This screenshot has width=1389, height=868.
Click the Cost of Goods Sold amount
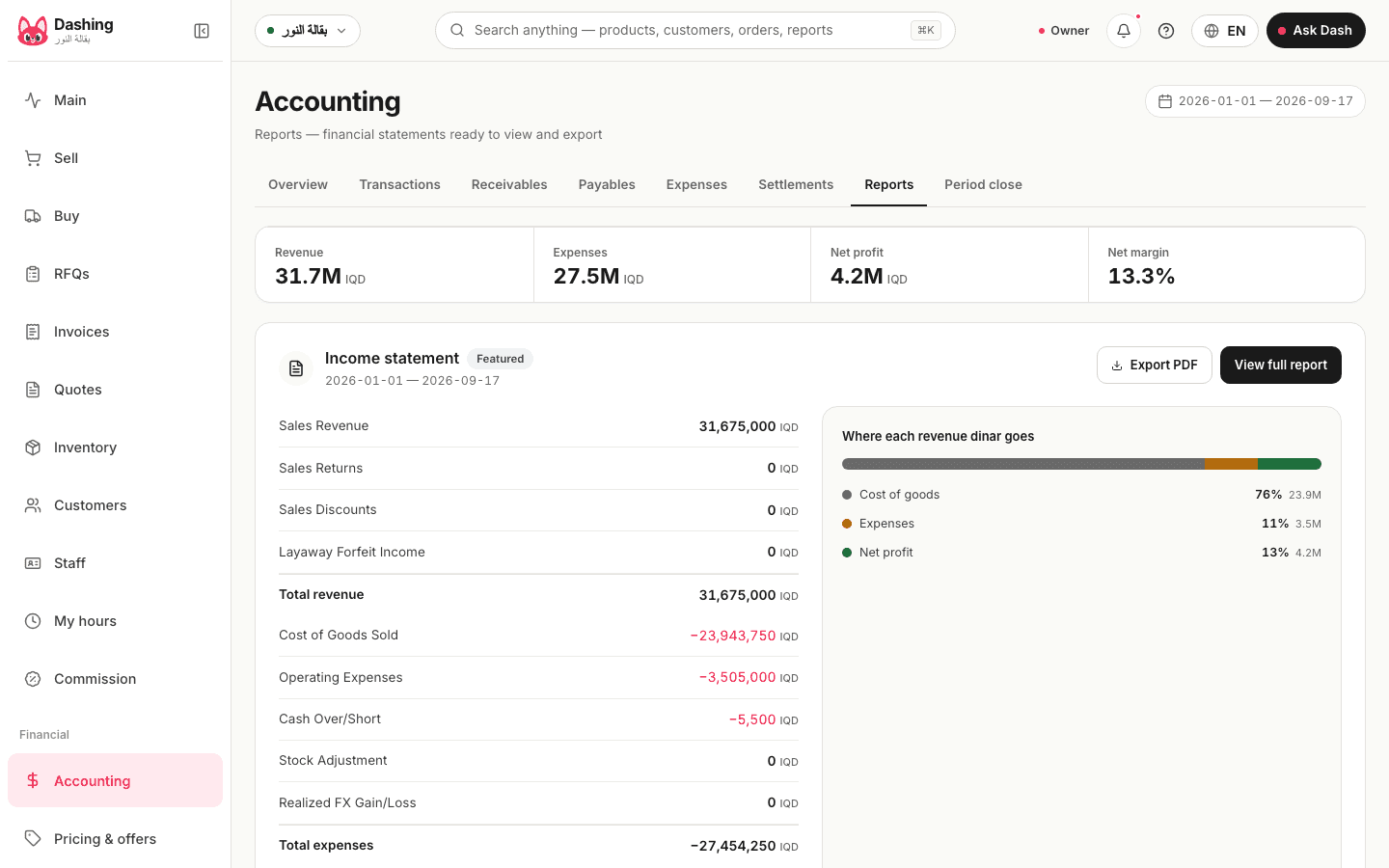click(x=744, y=636)
